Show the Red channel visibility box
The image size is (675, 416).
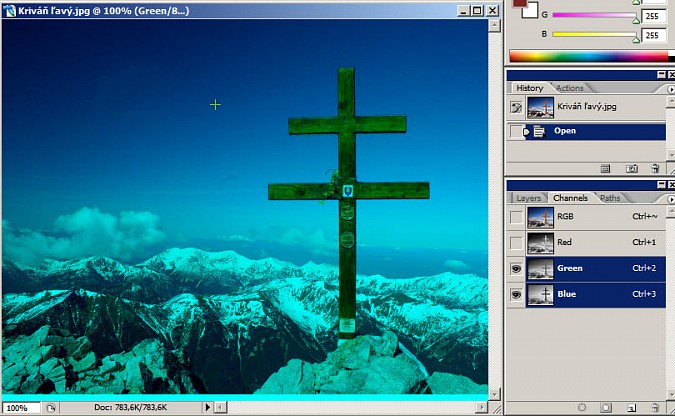(516, 243)
